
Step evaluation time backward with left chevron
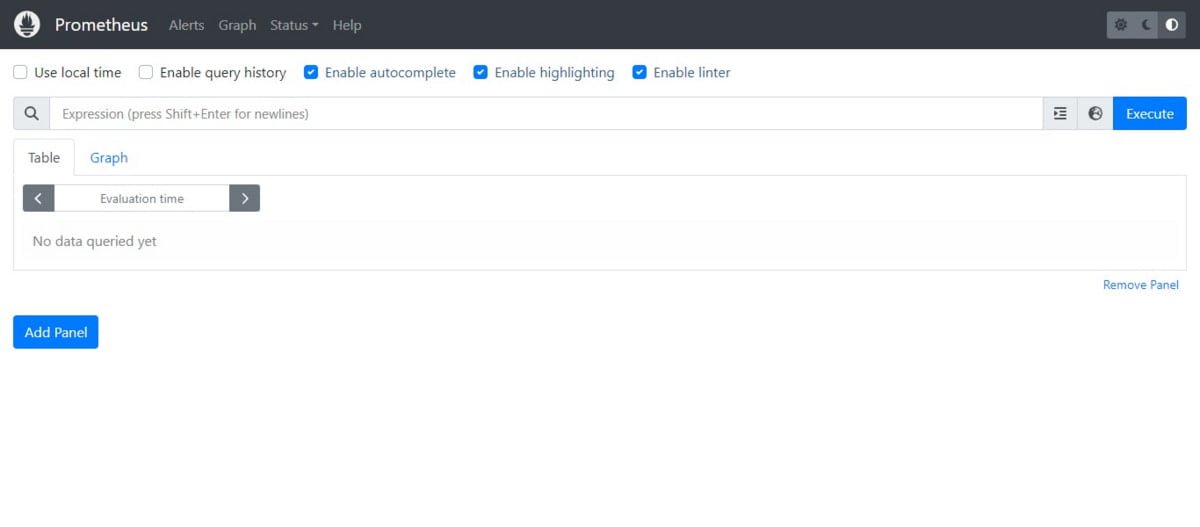coord(38,198)
